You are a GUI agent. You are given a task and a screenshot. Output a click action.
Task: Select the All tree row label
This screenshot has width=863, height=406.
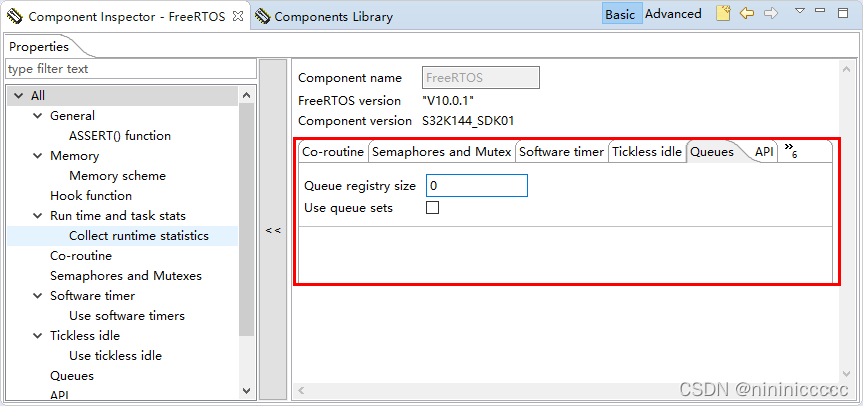coord(37,96)
